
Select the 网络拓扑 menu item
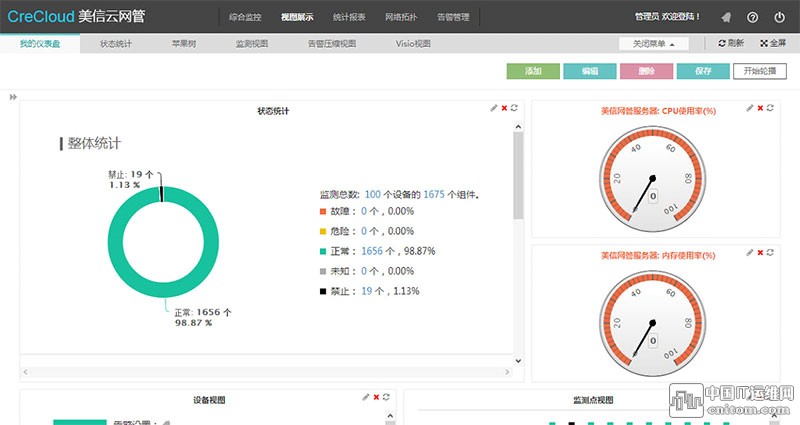click(x=400, y=17)
